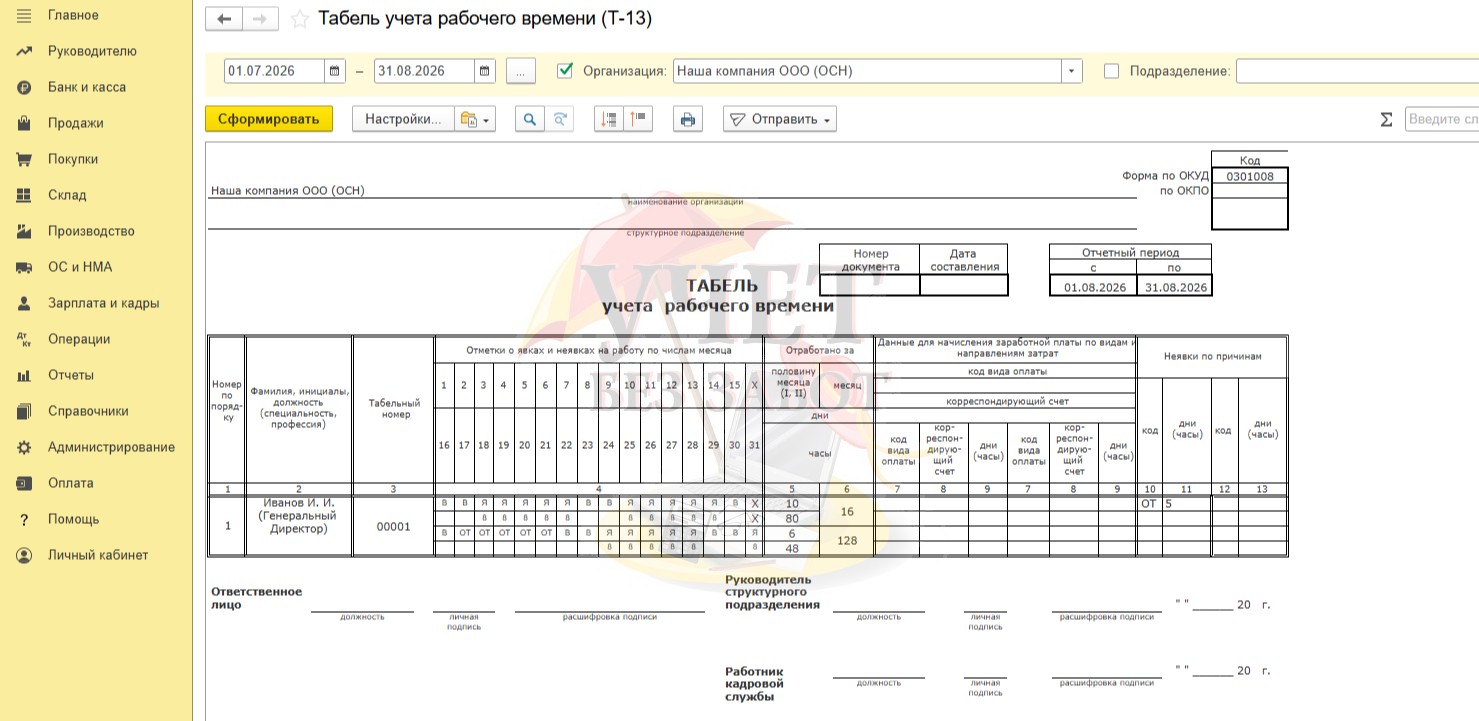Viewport: 1479px width, 721px height.
Task: Click the end date field 31.08.2026
Action: point(425,71)
